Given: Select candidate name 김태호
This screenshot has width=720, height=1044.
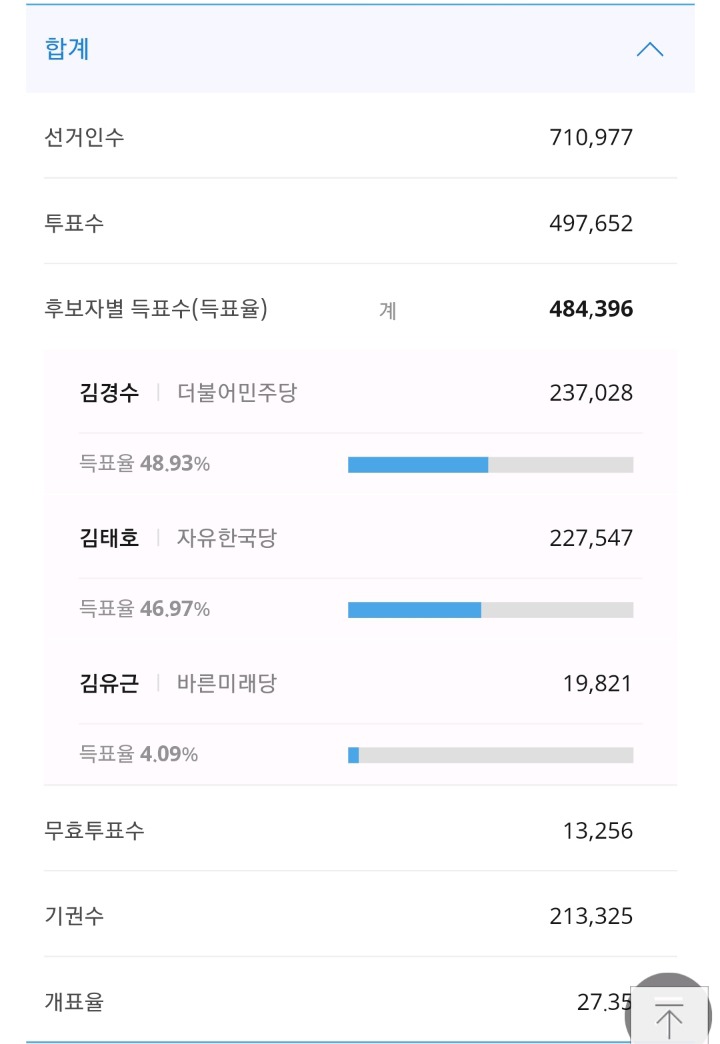Looking at the screenshot, I should 108,537.
